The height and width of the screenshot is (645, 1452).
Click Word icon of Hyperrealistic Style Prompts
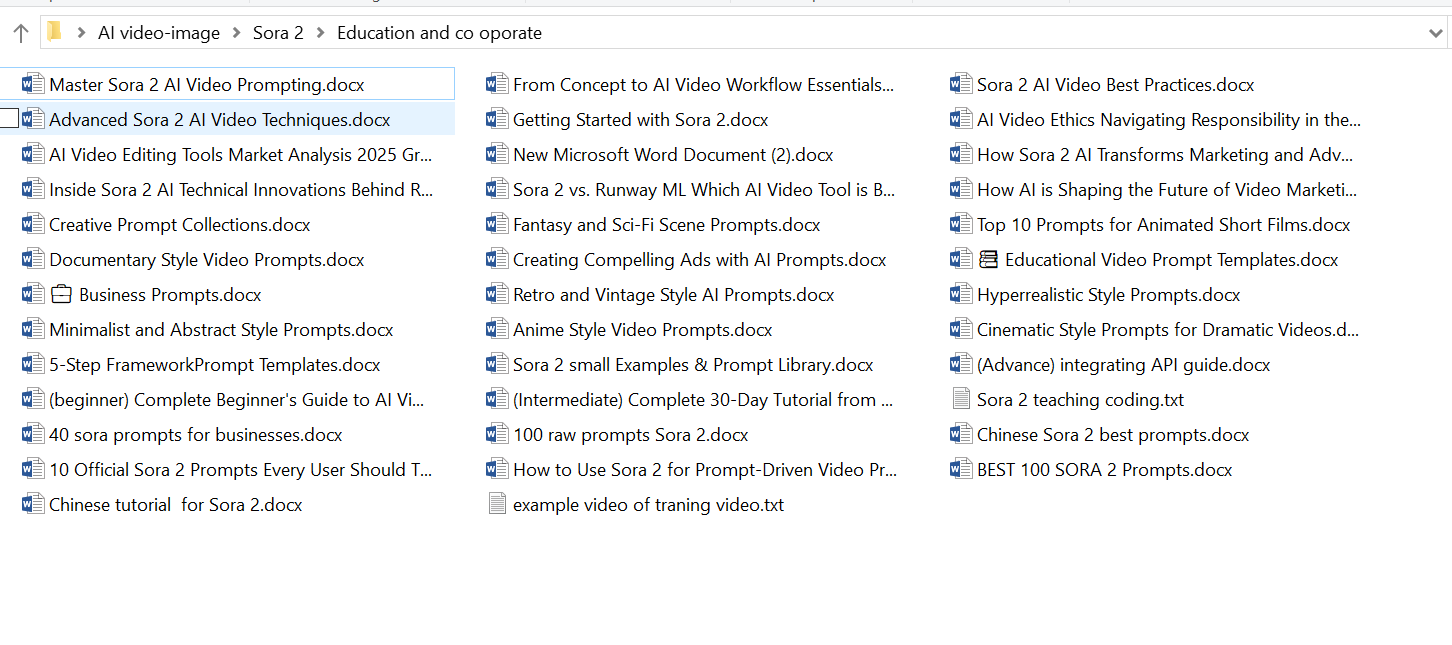click(x=961, y=294)
